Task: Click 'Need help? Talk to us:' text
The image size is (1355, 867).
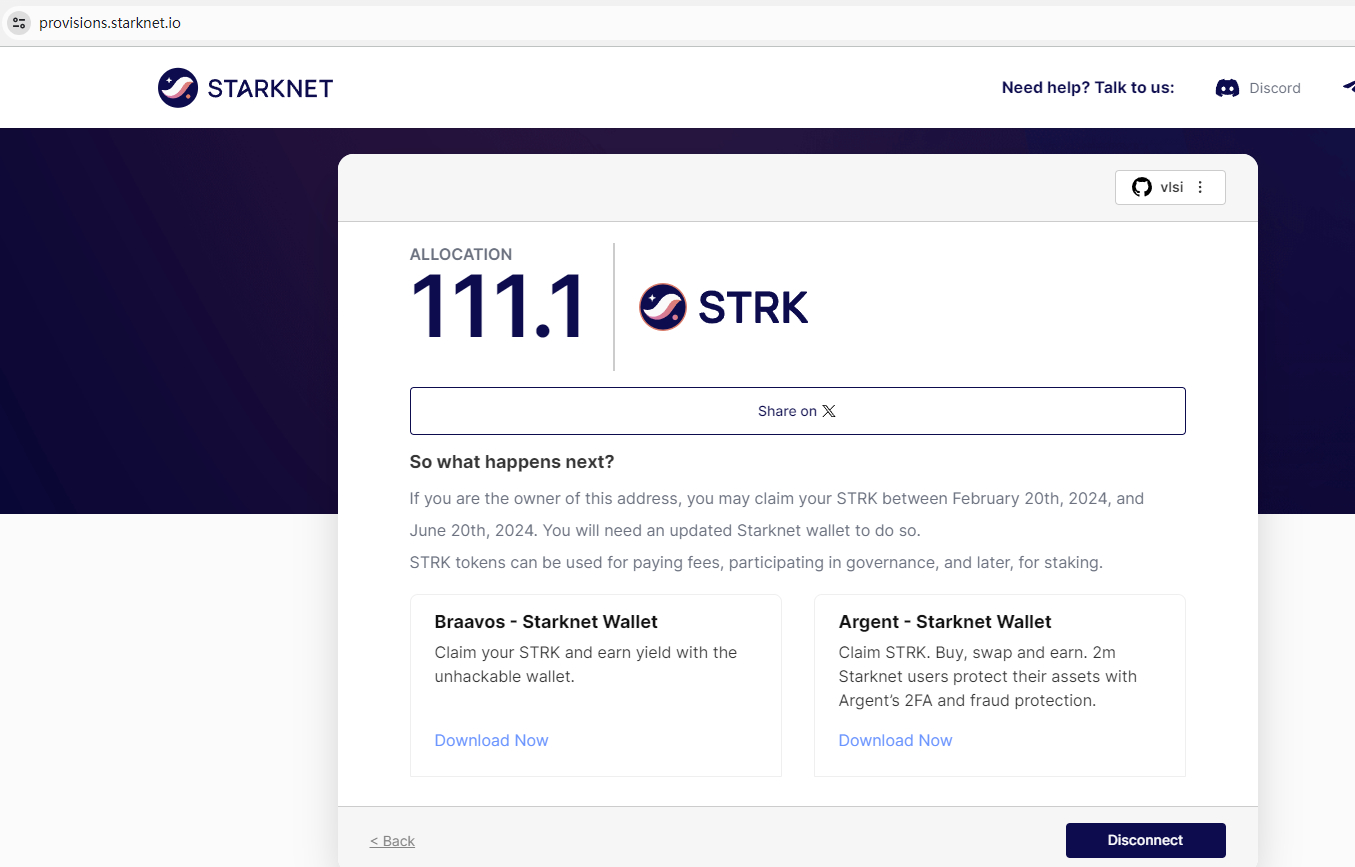Action: [1088, 88]
